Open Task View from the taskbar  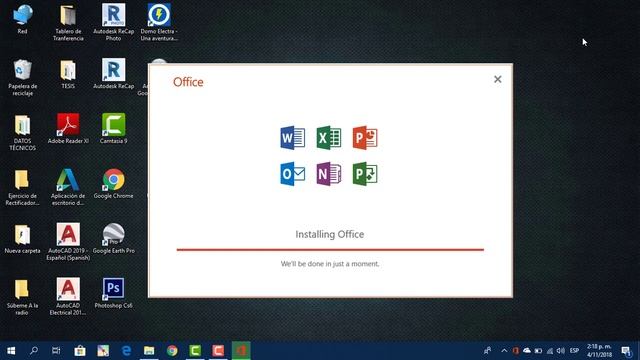[56, 351]
